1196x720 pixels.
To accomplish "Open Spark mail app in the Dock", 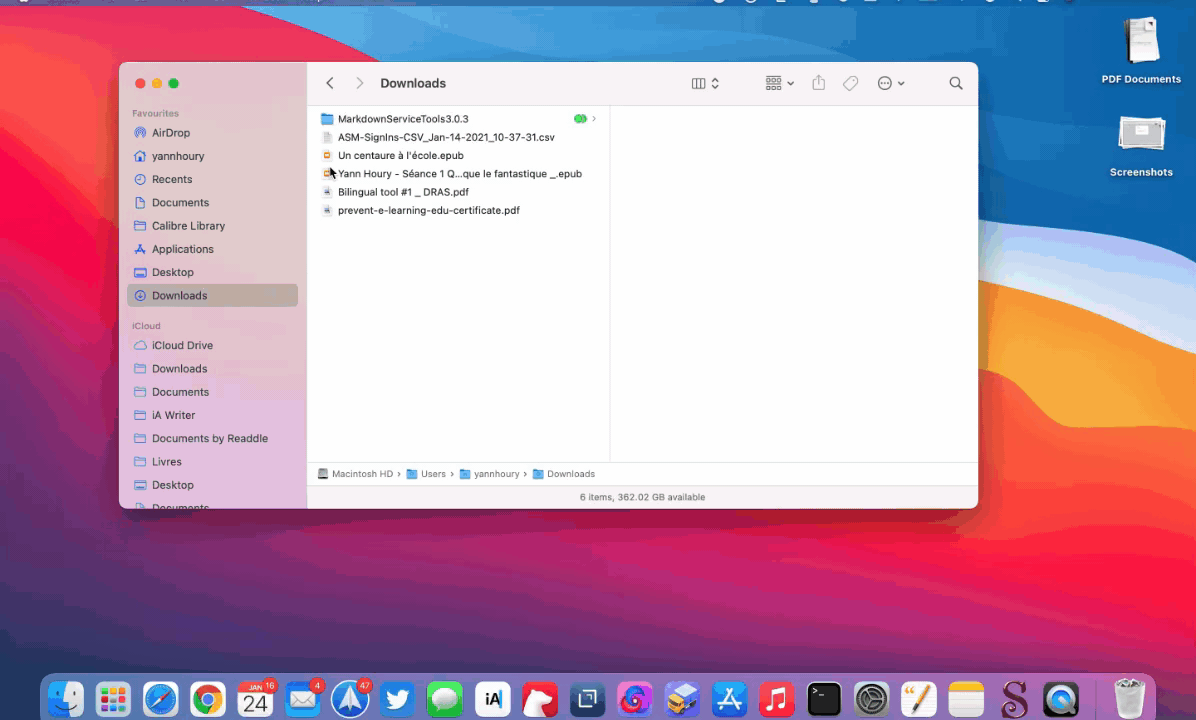I will pyautogui.click(x=350, y=699).
